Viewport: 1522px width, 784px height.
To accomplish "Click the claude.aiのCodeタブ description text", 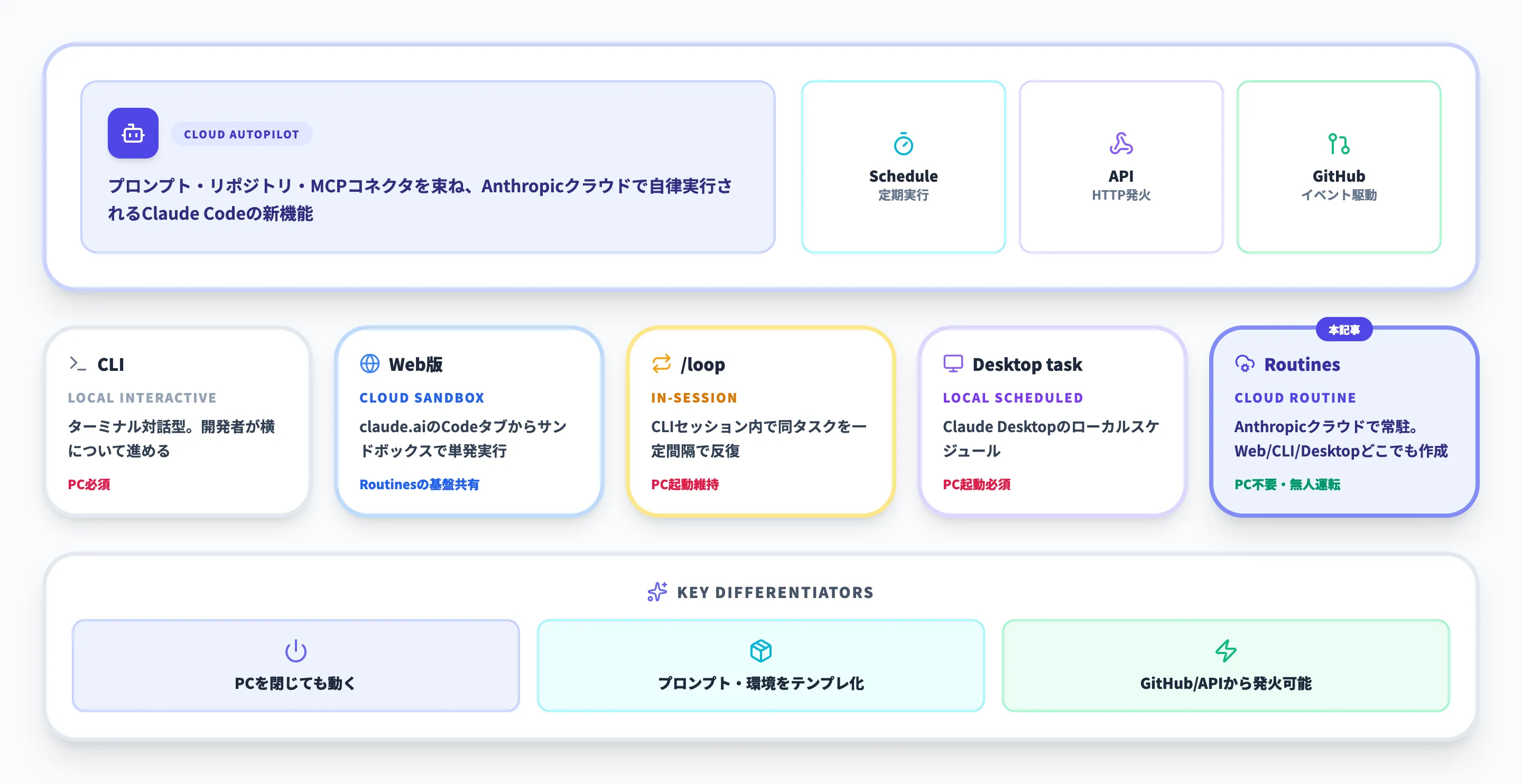I will [x=463, y=438].
